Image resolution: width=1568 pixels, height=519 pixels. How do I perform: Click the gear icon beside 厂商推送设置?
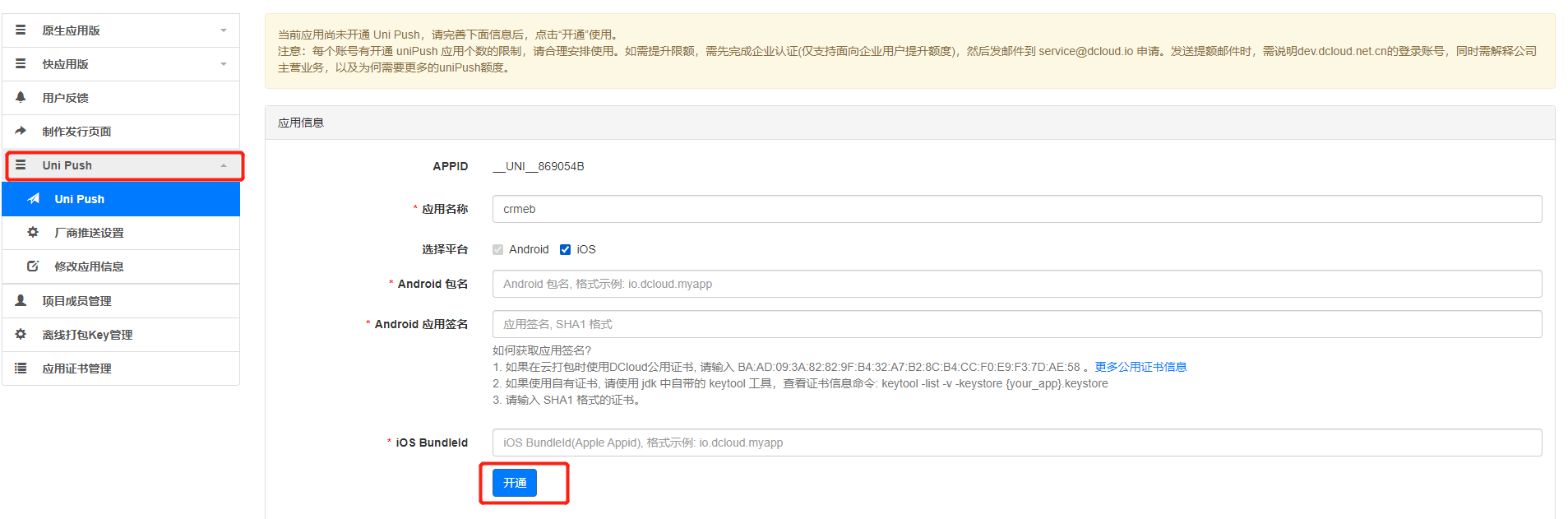point(33,233)
